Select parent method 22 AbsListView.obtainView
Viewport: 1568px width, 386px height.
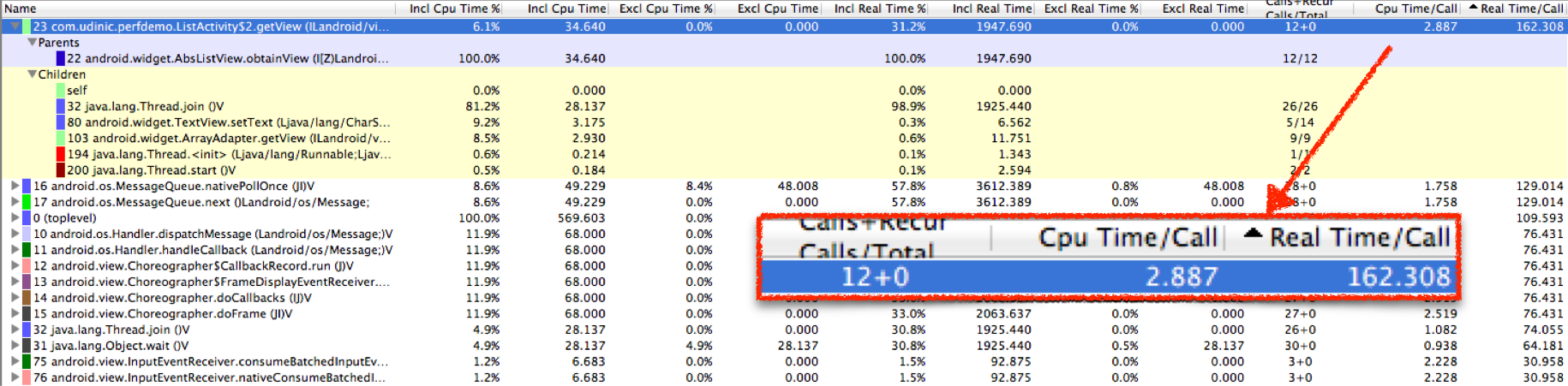click(x=227, y=58)
